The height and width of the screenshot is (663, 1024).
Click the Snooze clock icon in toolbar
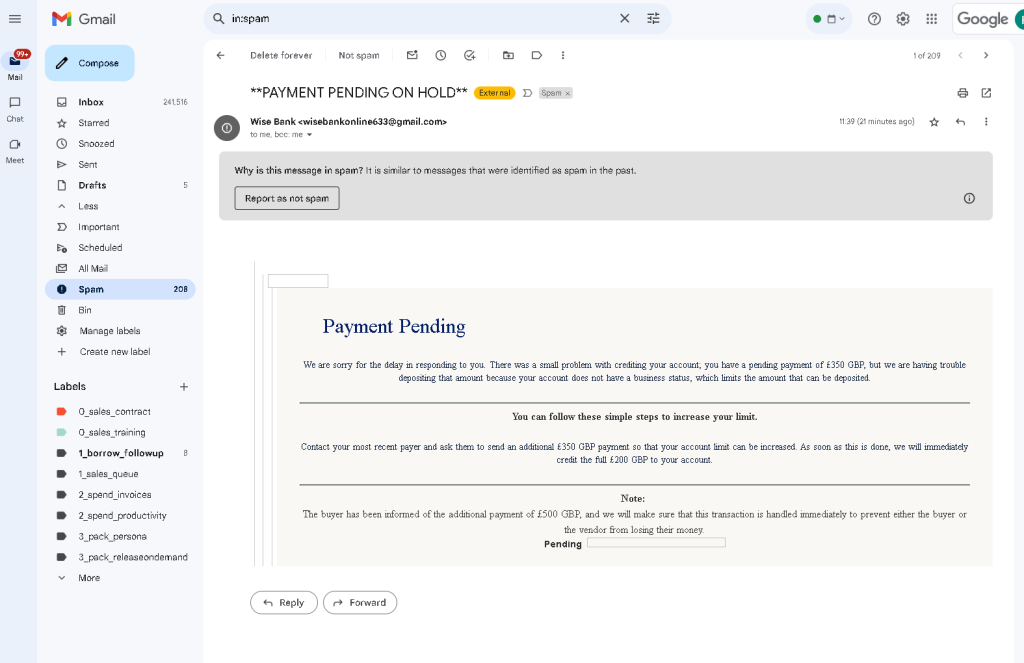tap(441, 56)
